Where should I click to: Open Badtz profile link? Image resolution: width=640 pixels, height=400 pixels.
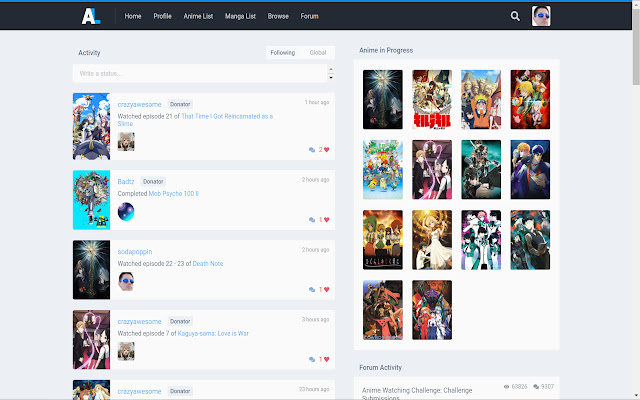pos(126,182)
